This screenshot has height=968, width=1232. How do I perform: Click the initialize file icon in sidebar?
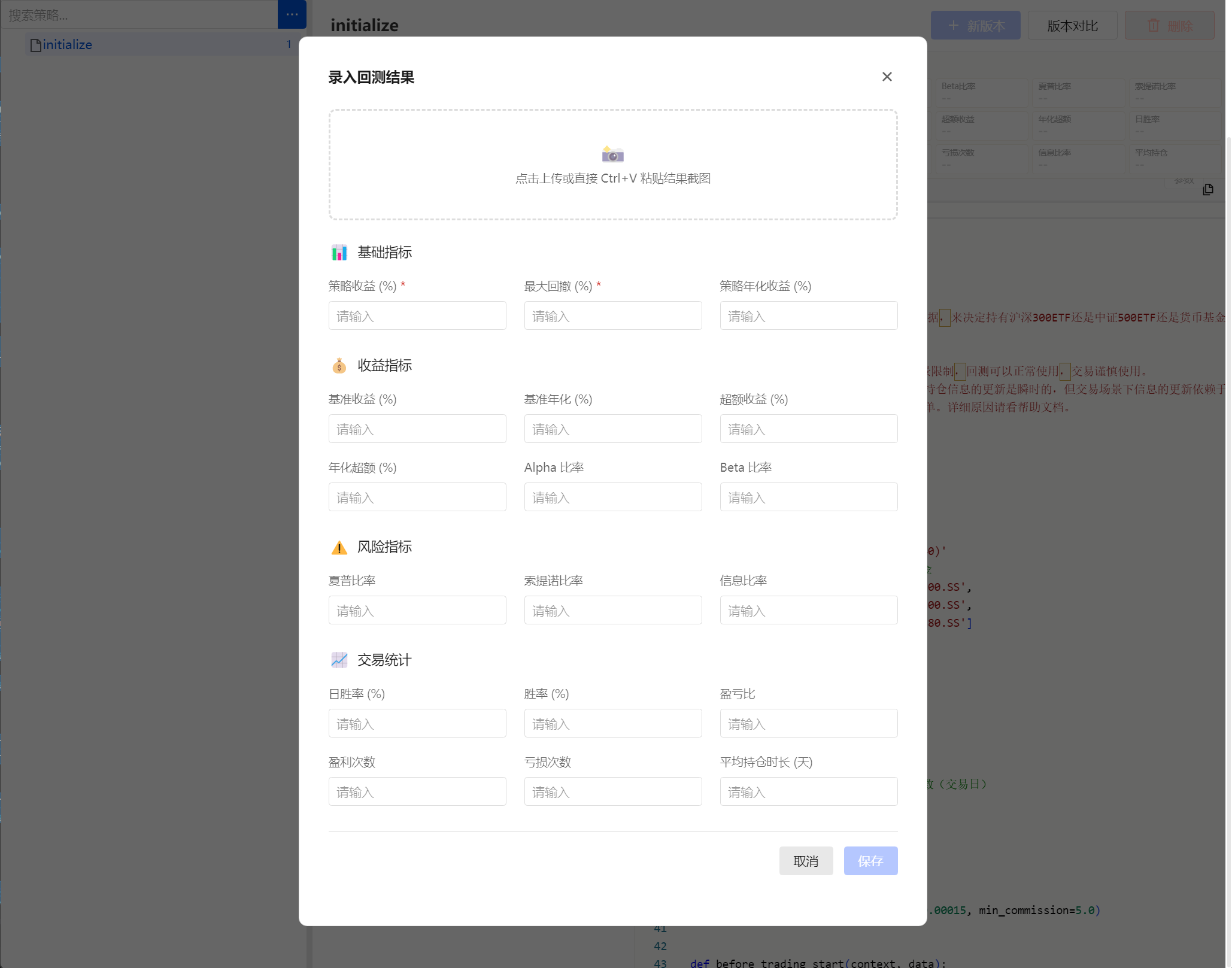pos(36,45)
